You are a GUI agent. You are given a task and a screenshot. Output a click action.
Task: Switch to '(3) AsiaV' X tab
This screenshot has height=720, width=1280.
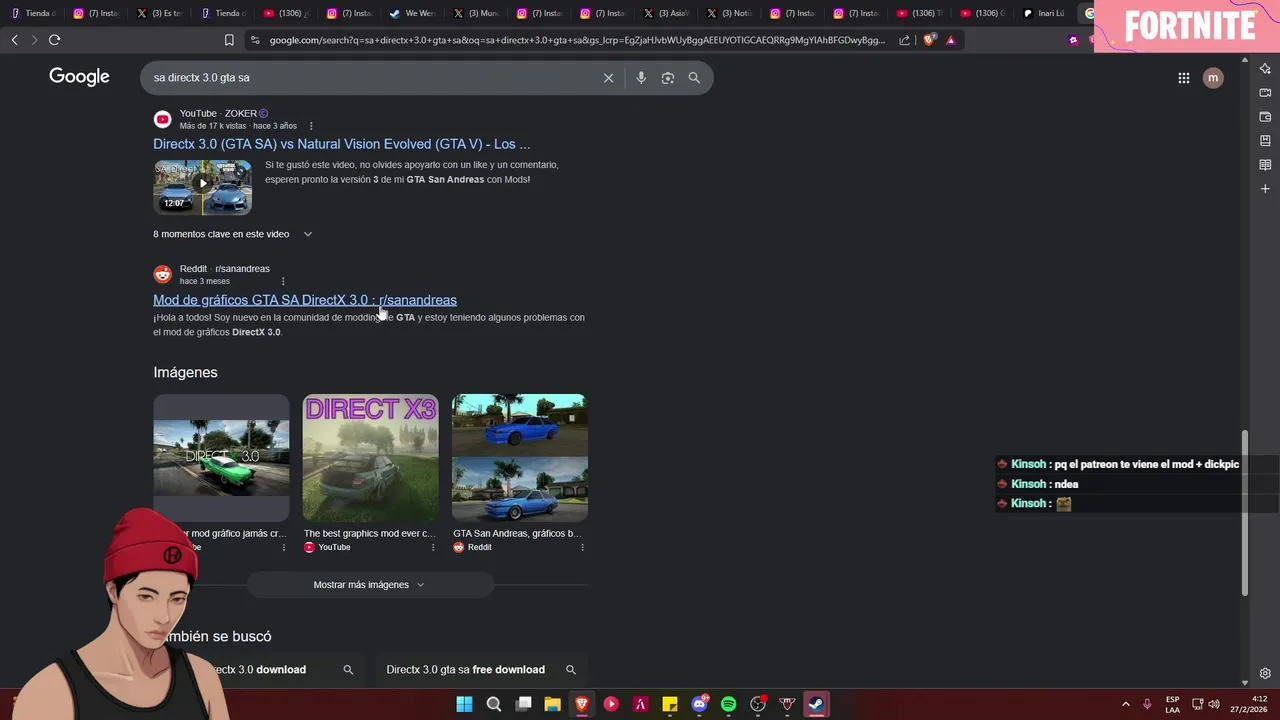click(667, 13)
